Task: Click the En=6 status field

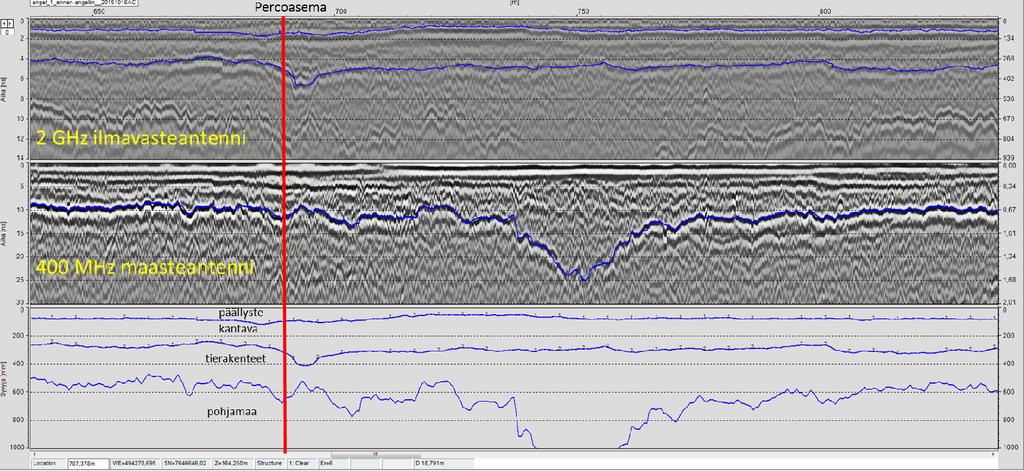Action: 333,463
